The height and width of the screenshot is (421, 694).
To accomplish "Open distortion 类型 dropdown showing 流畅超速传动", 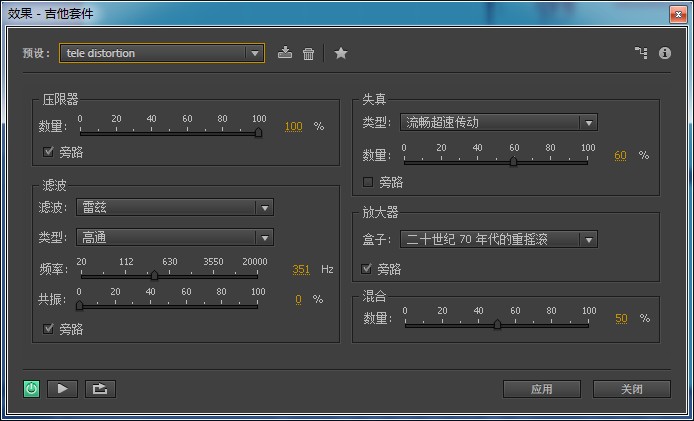I will [x=499, y=122].
